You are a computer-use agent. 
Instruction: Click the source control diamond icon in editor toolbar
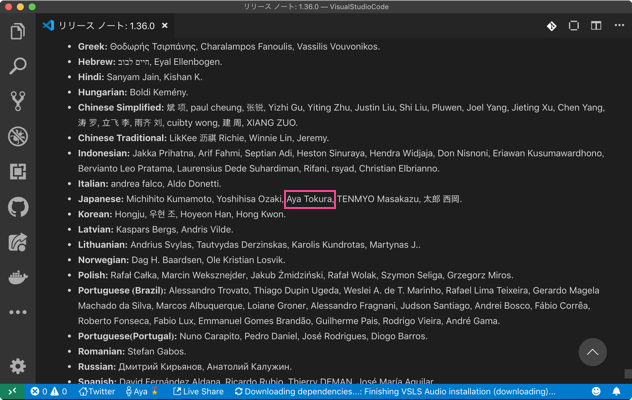tap(551, 26)
